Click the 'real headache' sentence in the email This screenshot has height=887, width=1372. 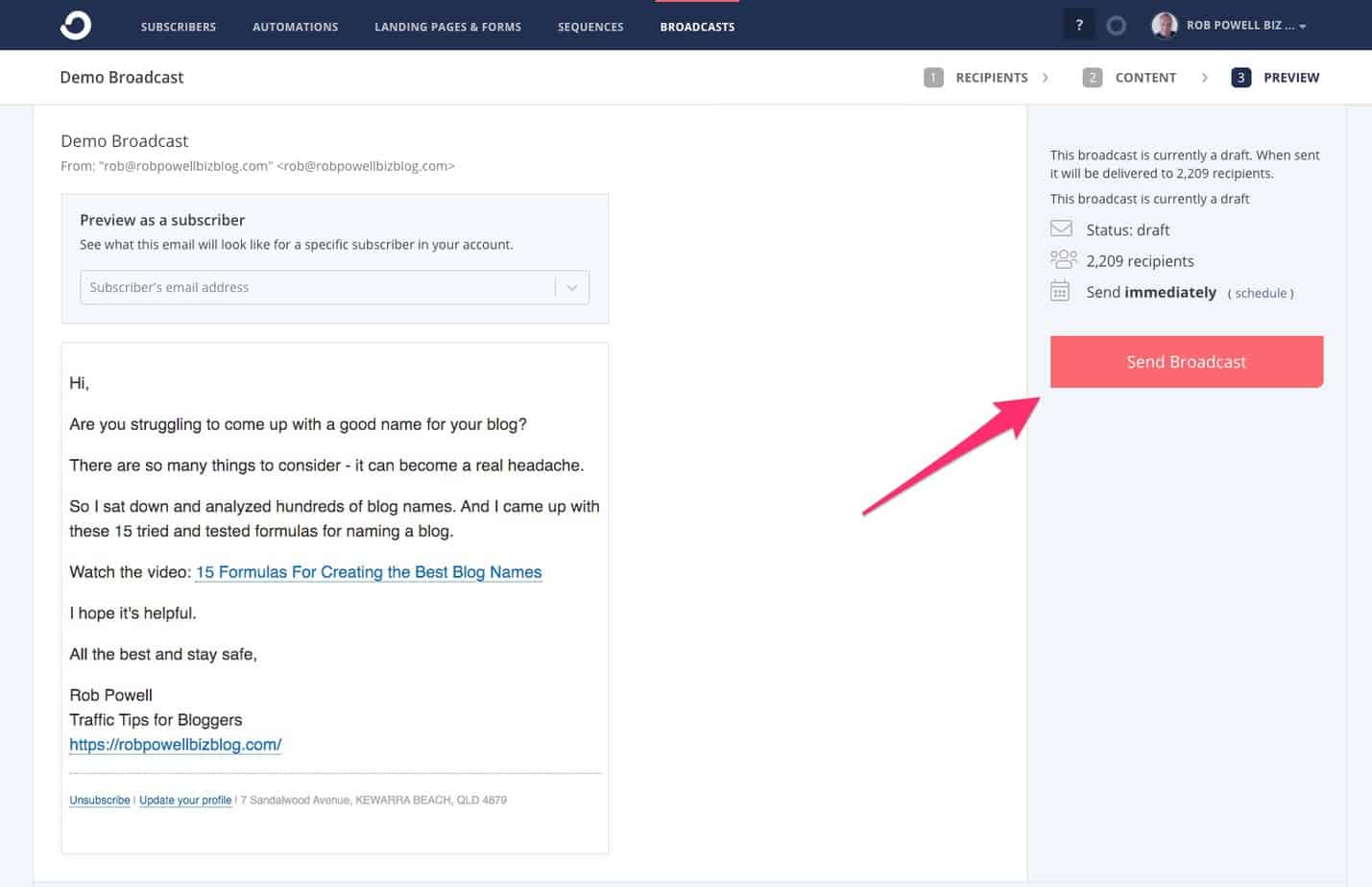[x=326, y=466]
